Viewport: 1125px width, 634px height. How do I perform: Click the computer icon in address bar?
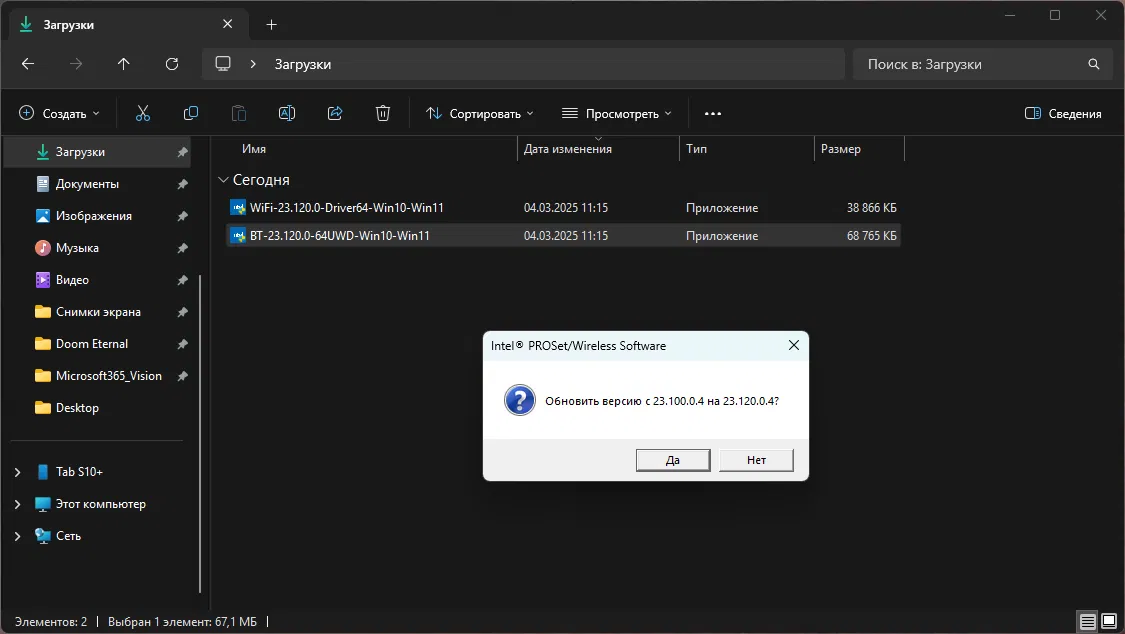(223, 63)
